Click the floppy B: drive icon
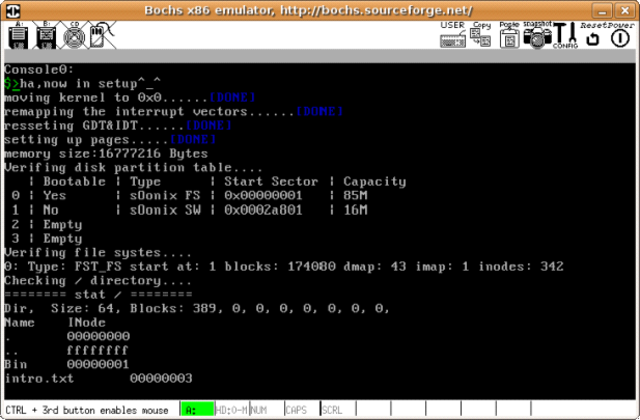 46,36
